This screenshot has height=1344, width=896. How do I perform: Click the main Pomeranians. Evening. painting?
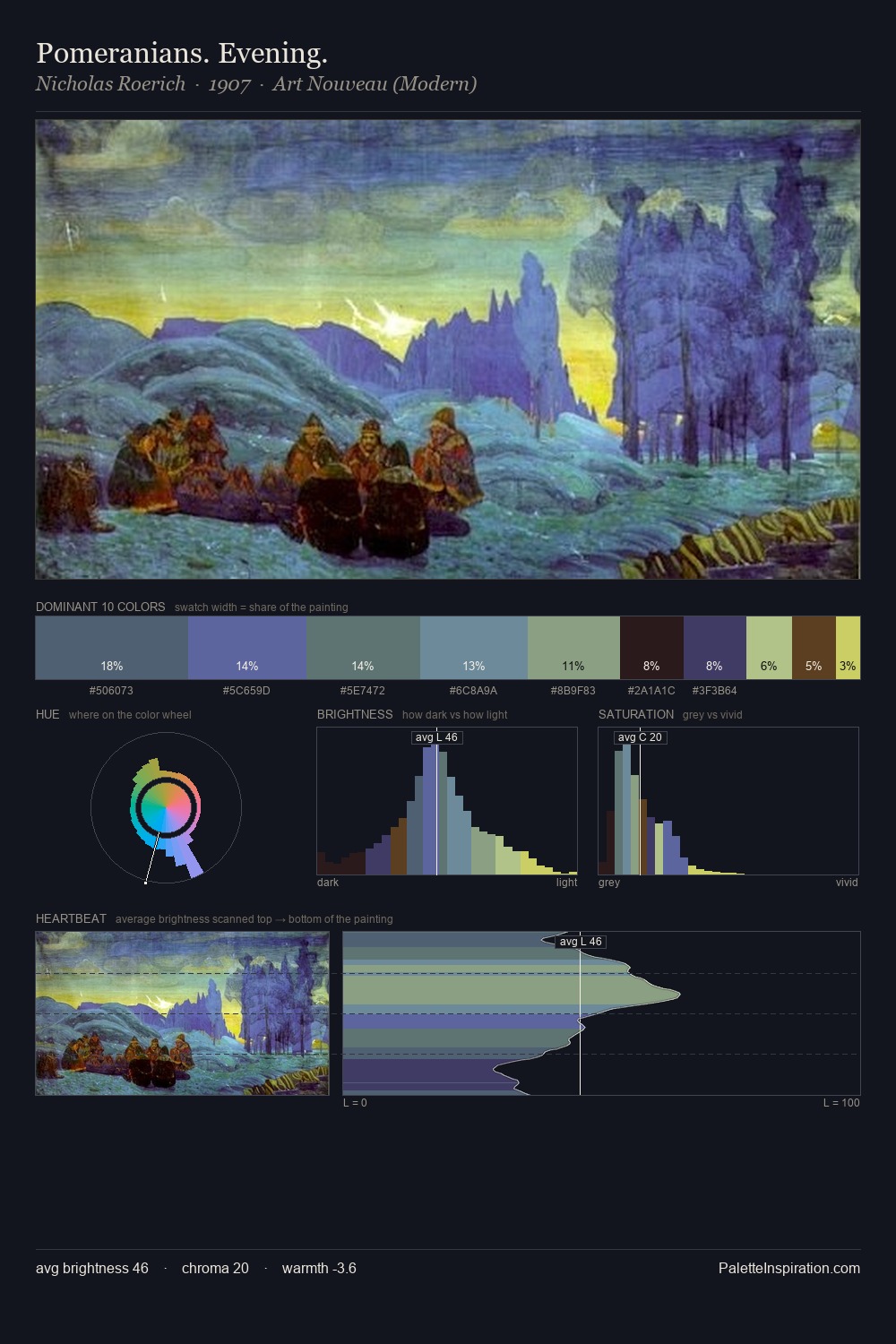pyautogui.click(x=448, y=349)
